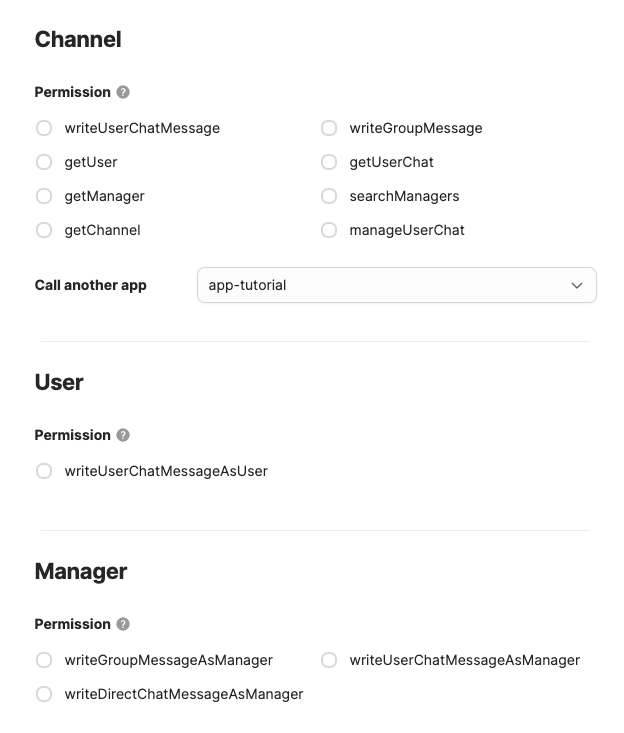The width and height of the screenshot is (624, 733).
Task: Toggle the getUser permission
Action: [44, 162]
